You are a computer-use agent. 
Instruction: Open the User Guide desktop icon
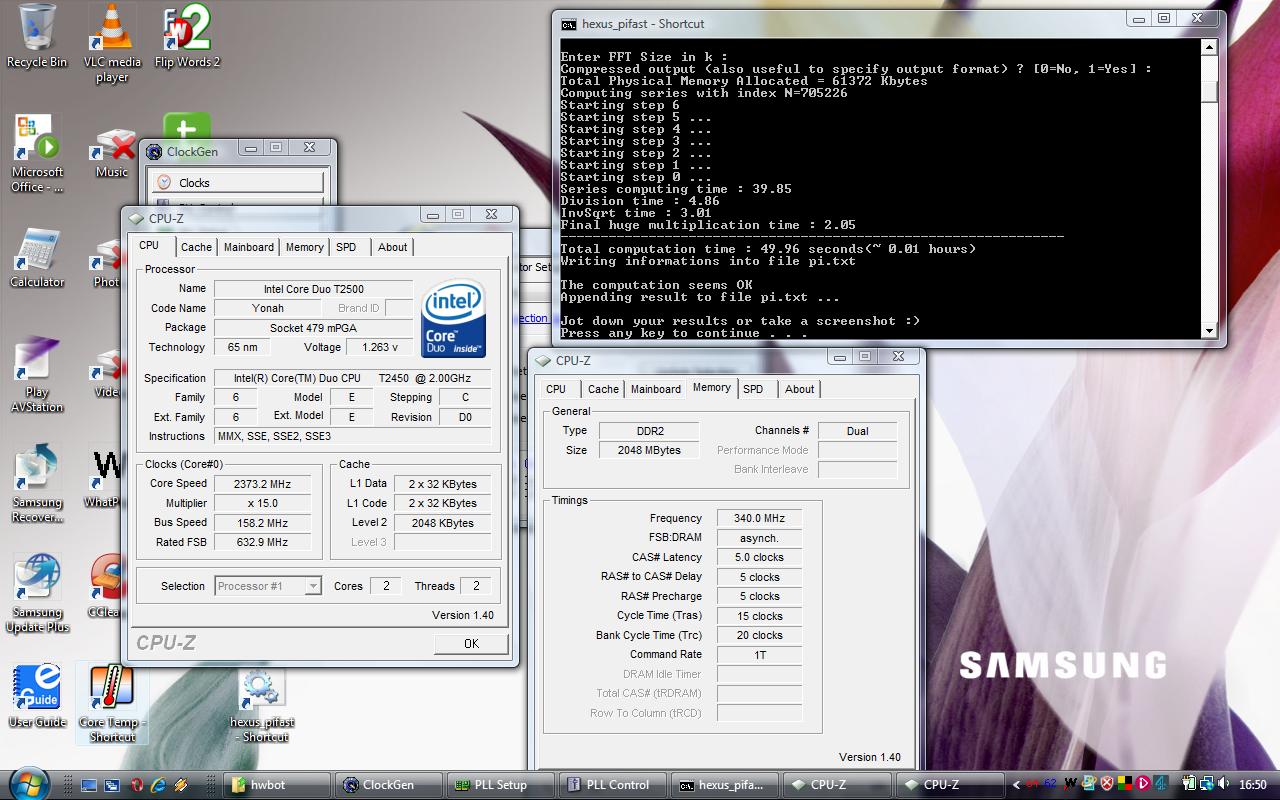37,696
